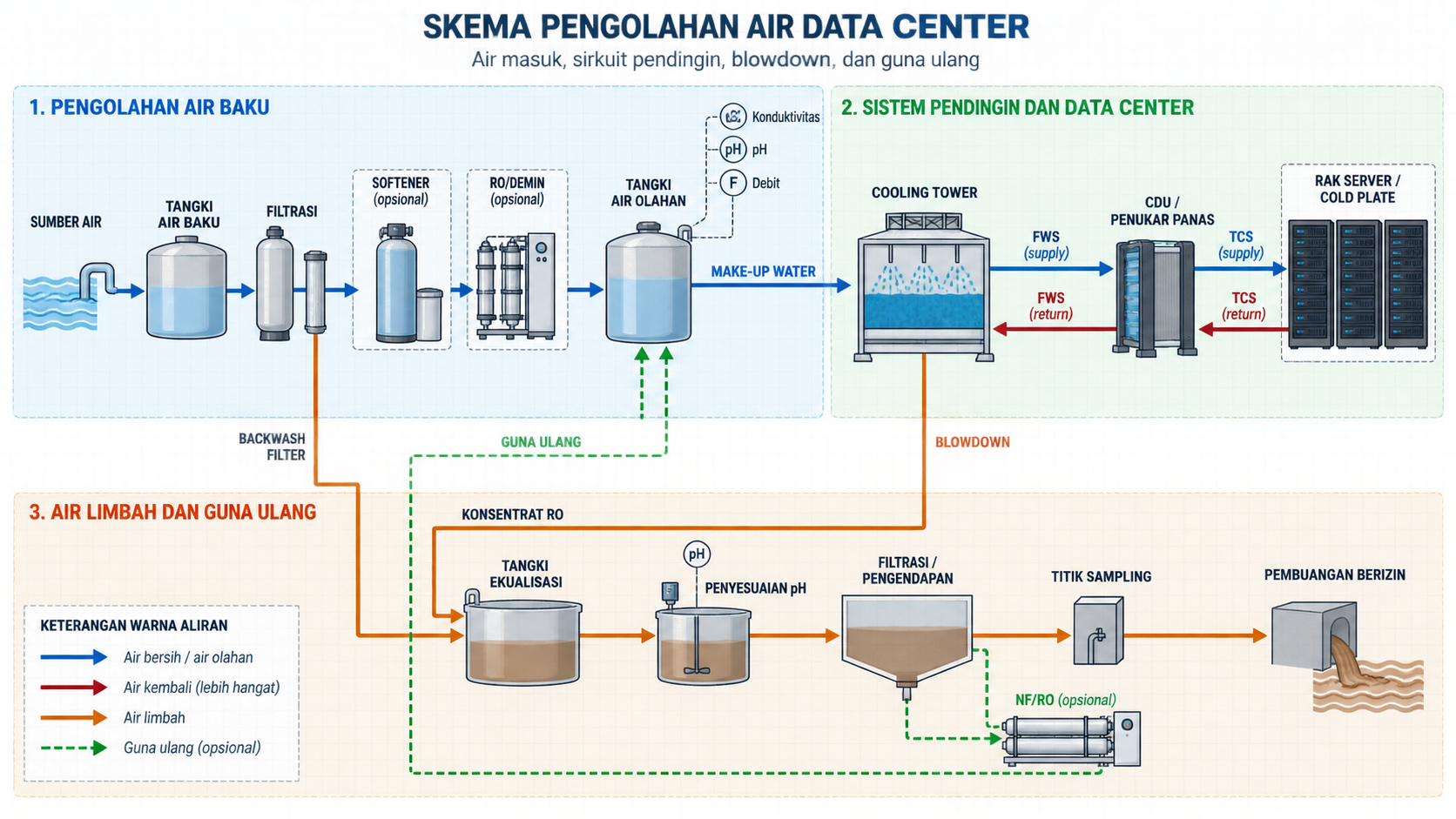Click the pH sensor circle near Debit

(x=733, y=150)
